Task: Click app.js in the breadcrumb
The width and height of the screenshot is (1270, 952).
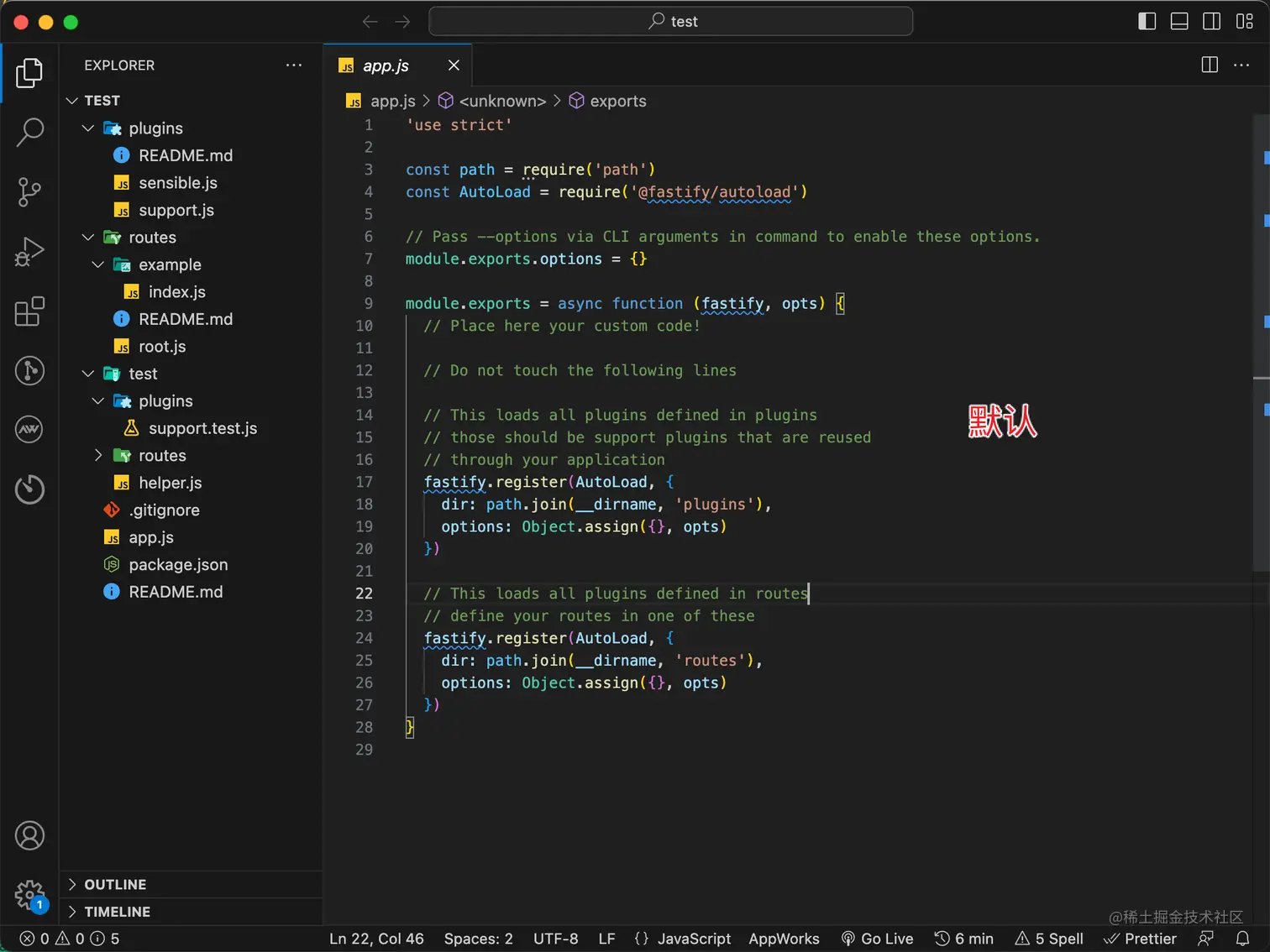Action: (x=392, y=102)
